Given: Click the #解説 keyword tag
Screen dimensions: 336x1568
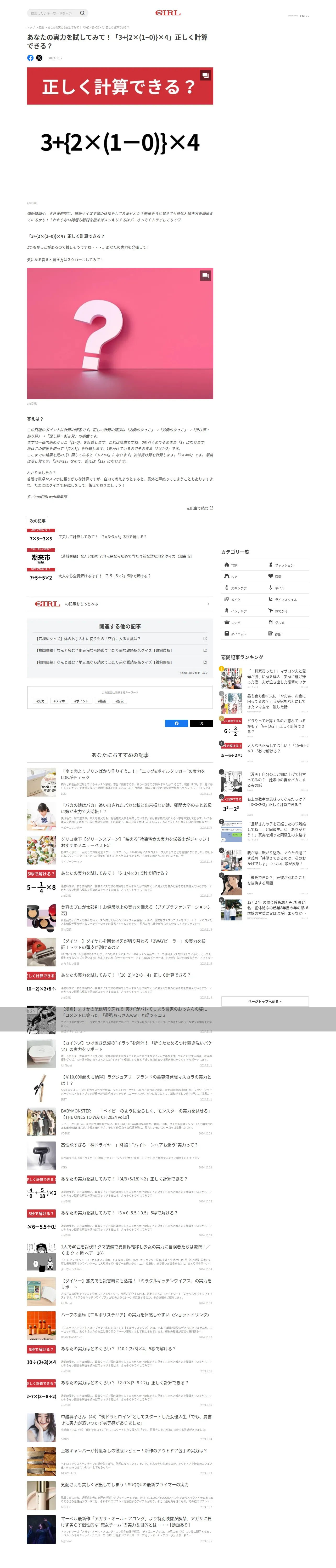Looking at the screenshot, I should [x=120, y=701].
